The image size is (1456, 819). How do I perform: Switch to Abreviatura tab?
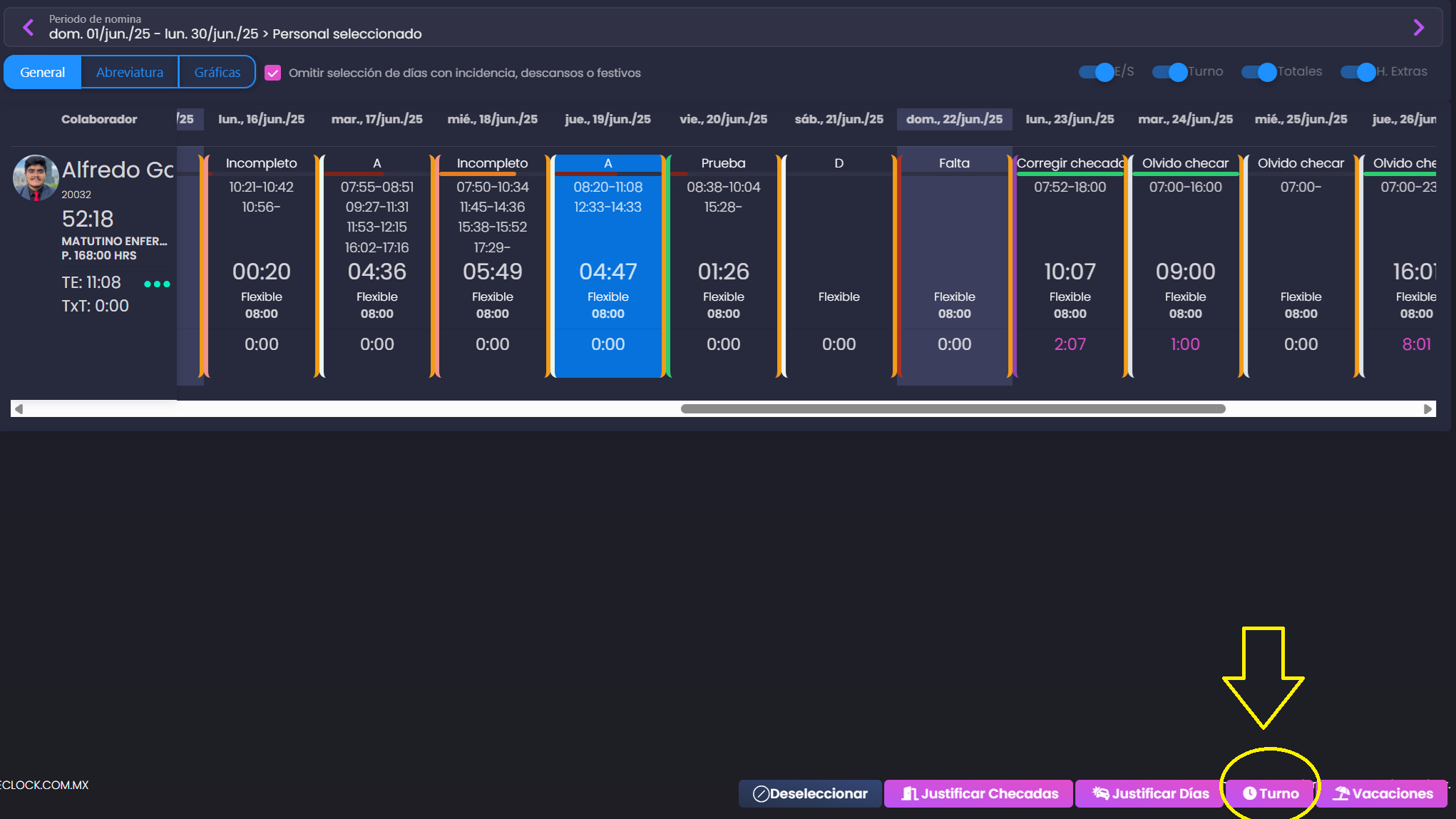130,72
